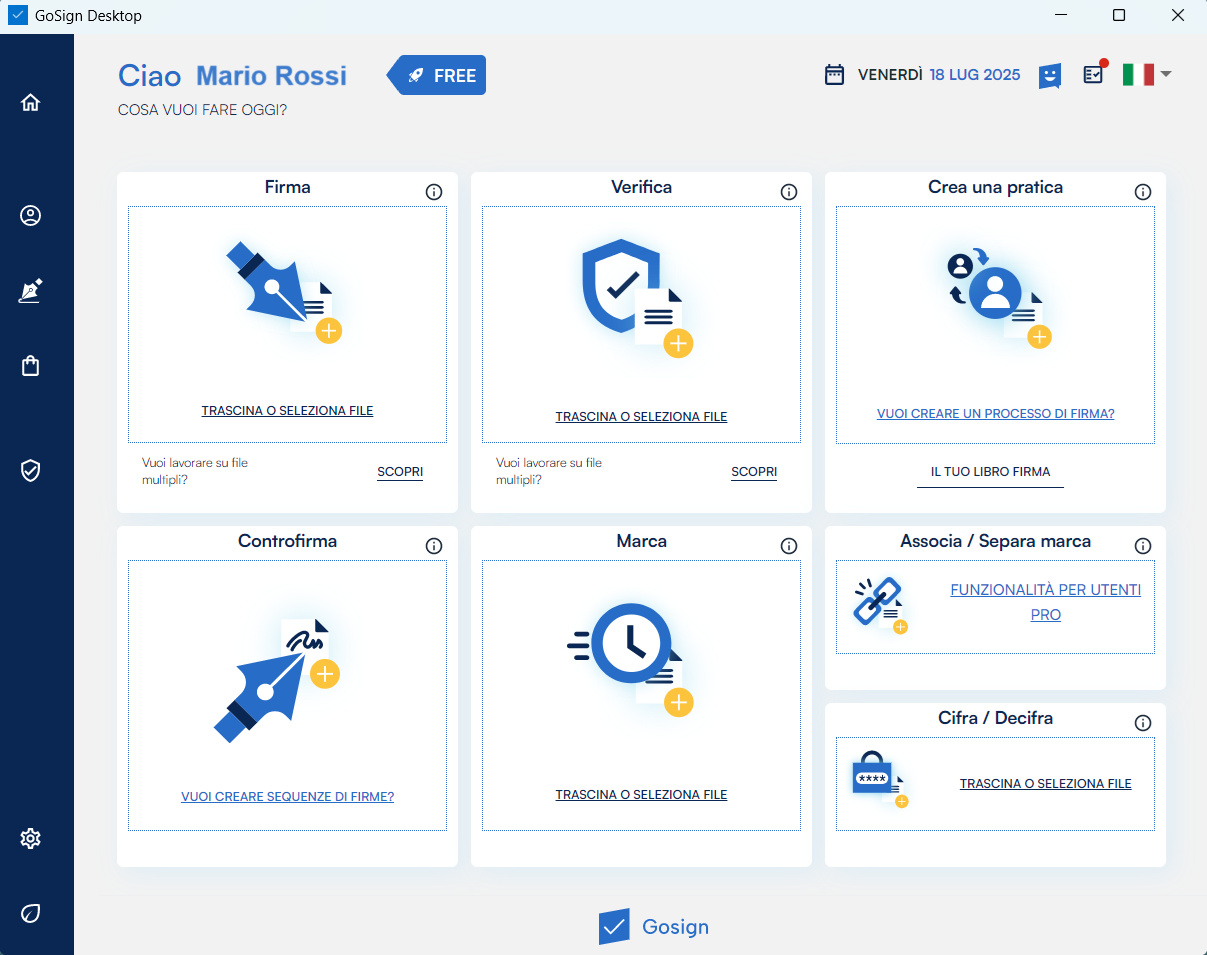
Task: Show info for the Marca card
Action: [x=789, y=546]
